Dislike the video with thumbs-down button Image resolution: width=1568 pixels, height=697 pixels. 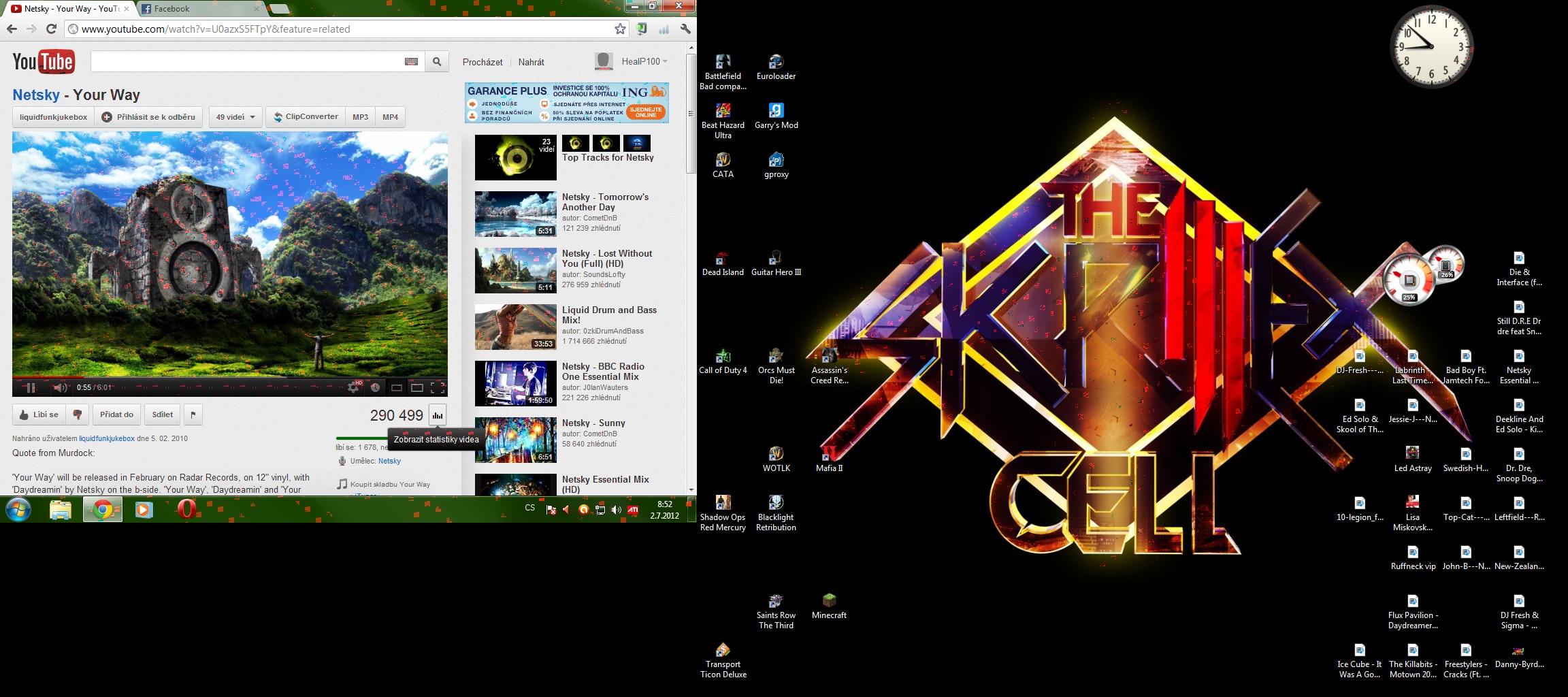[78, 415]
